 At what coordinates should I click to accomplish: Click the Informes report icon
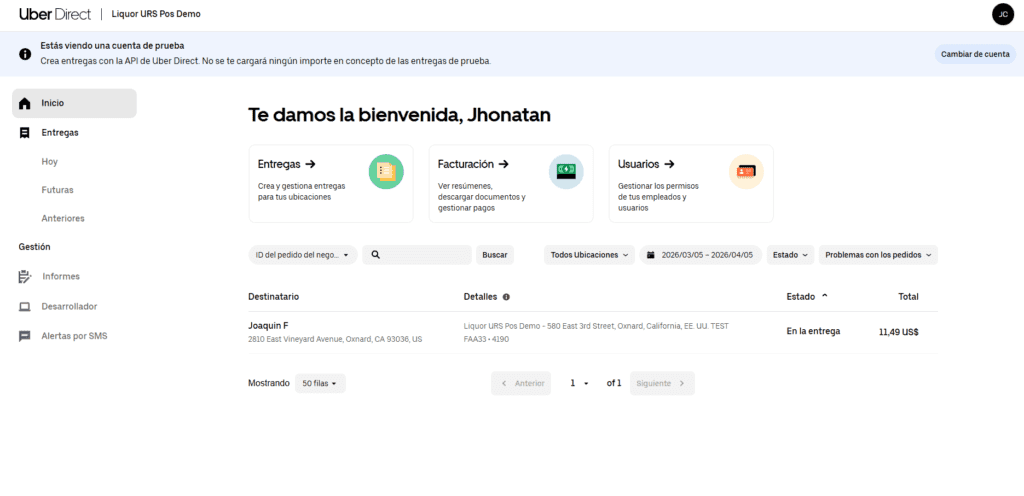25,277
